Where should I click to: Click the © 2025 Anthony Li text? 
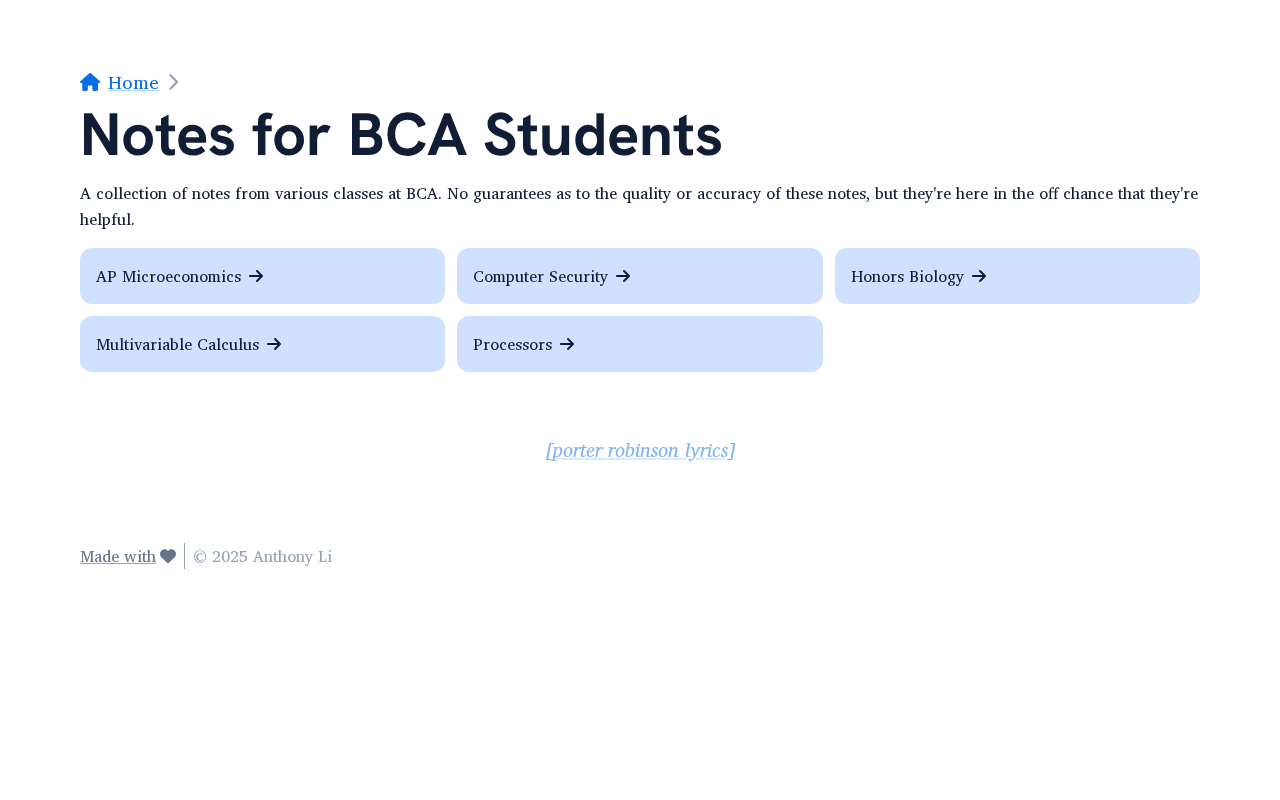click(x=262, y=556)
